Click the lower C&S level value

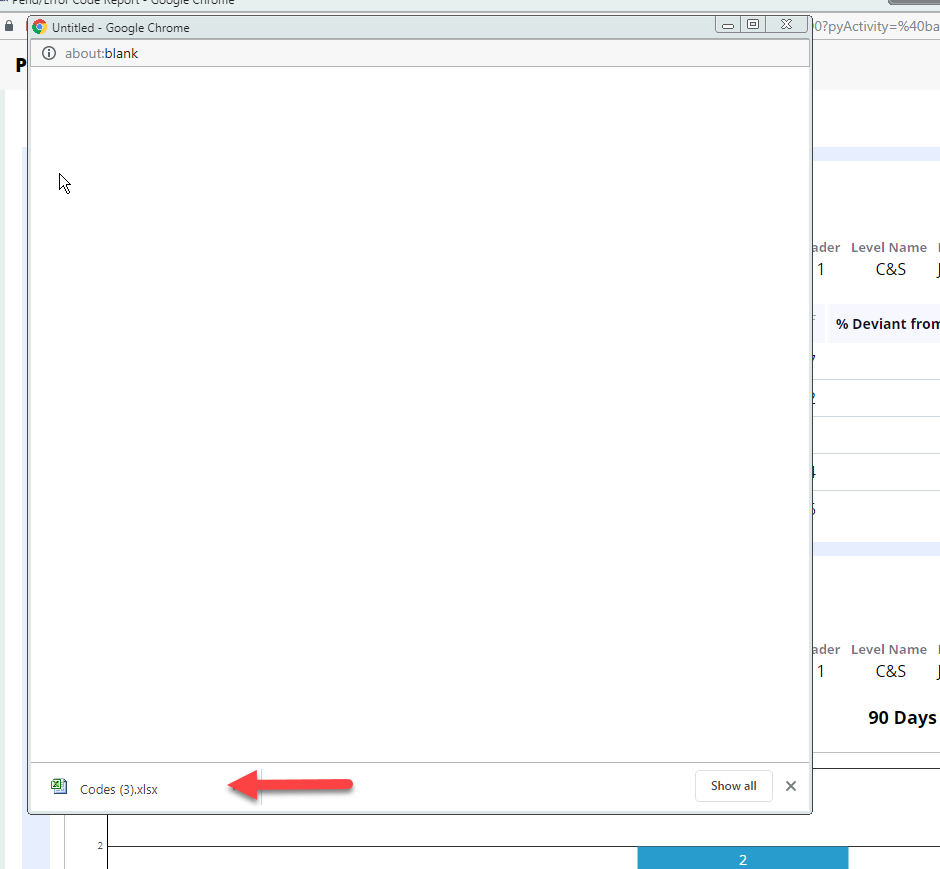pos(890,671)
